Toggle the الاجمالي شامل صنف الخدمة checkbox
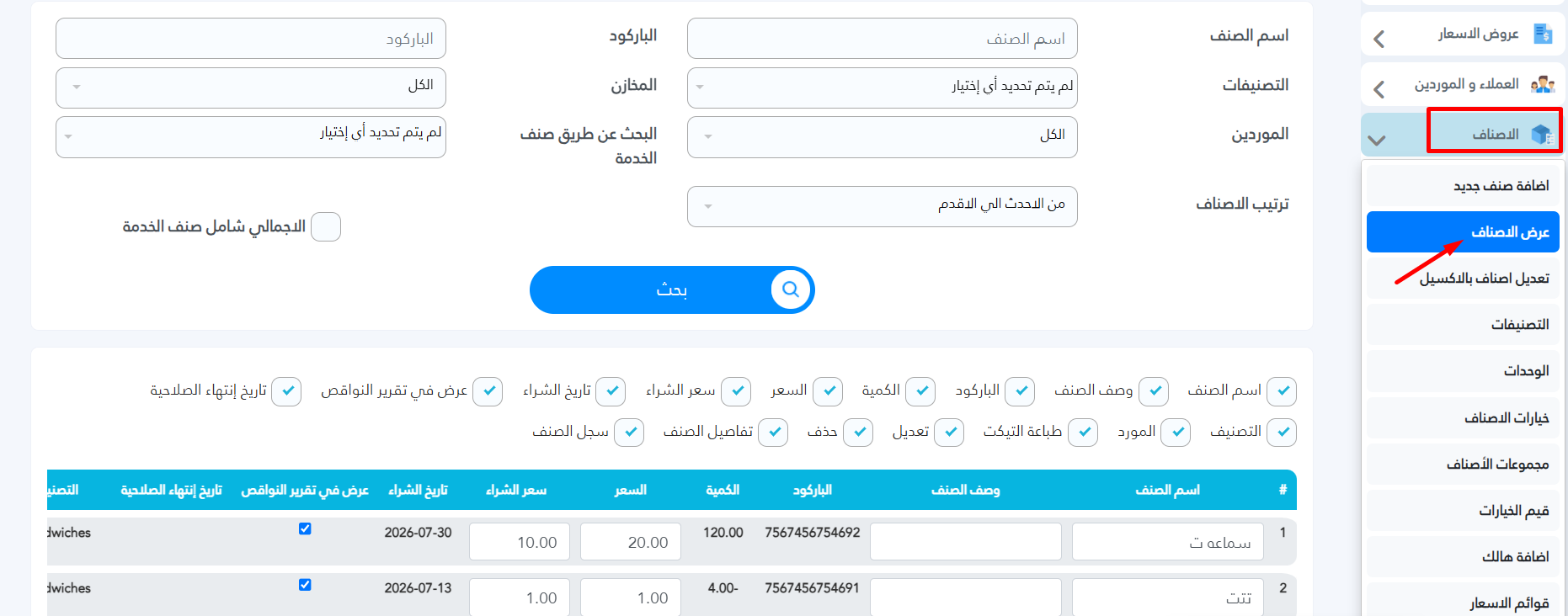Screen dimensions: 1568x616 pos(326,227)
